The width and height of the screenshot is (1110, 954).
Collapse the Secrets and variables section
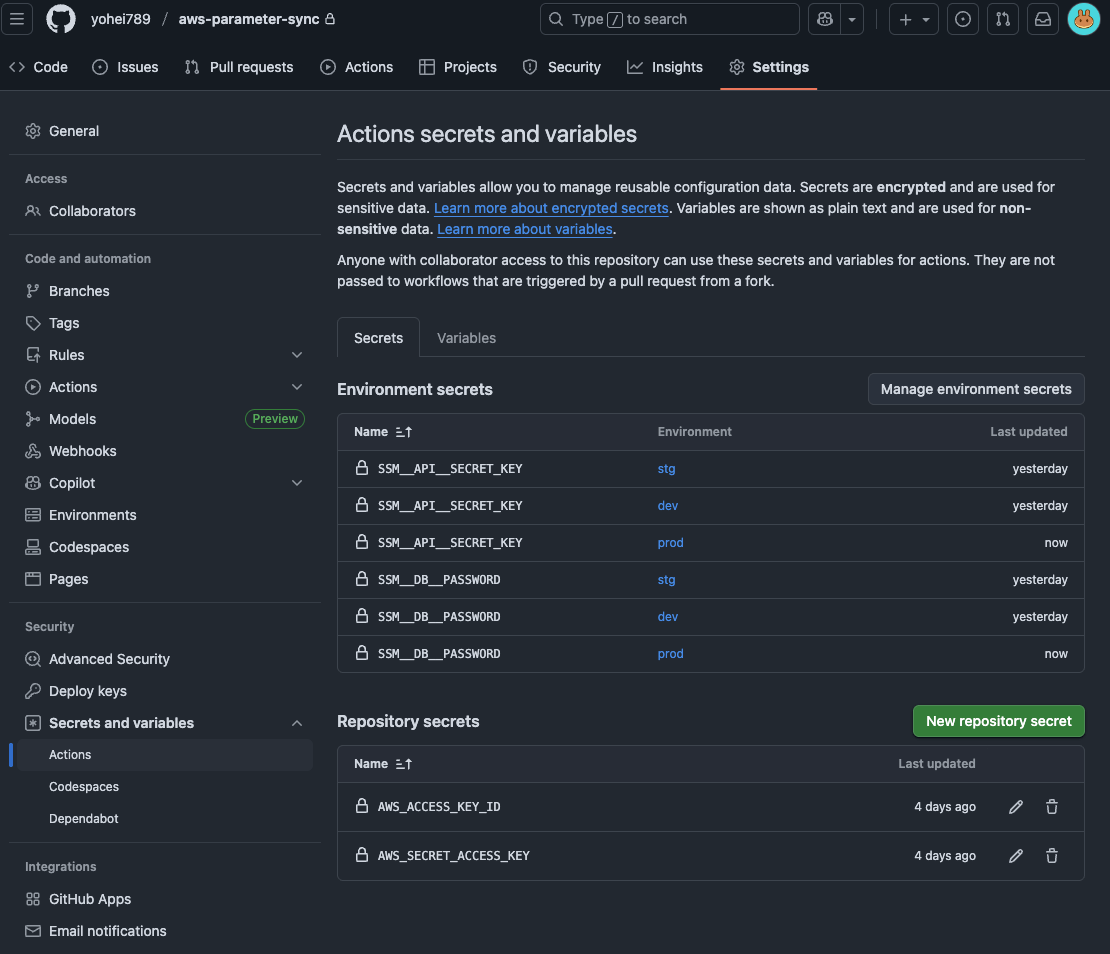pos(296,723)
